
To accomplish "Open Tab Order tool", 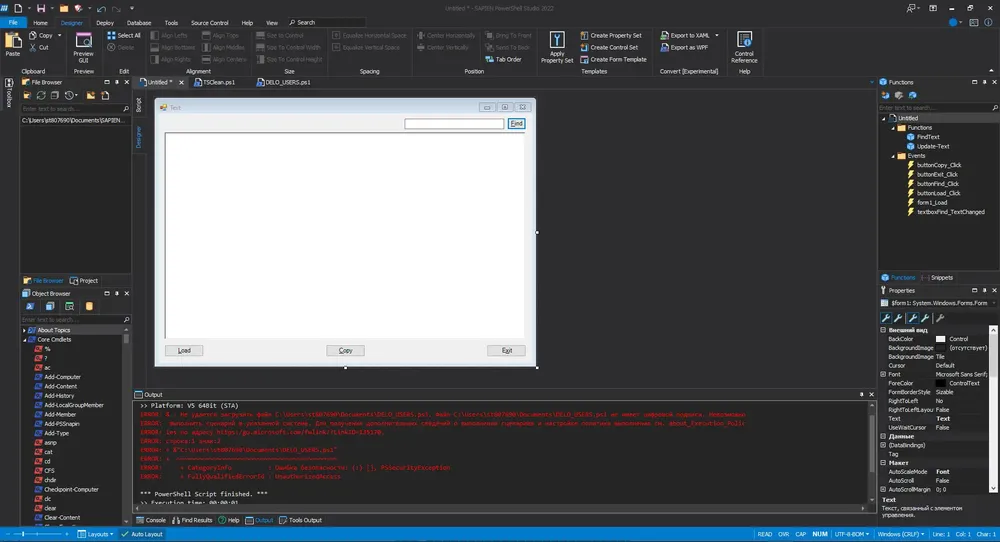I will click(503, 59).
